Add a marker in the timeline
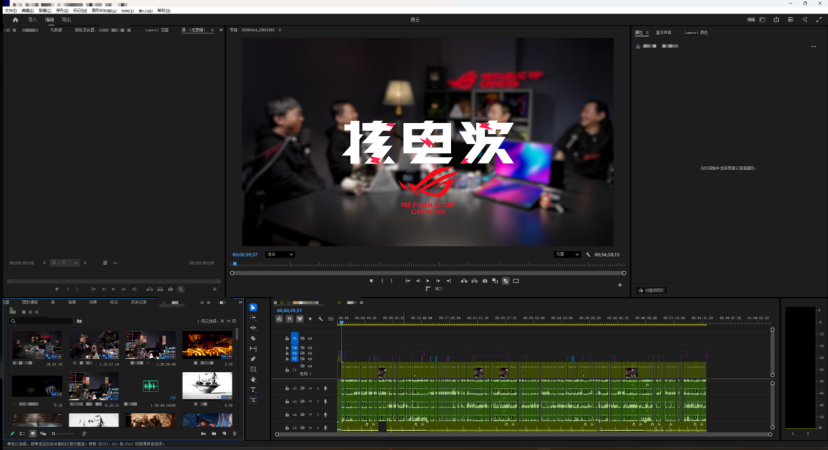The image size is (828, 450). tap(310, 319)
